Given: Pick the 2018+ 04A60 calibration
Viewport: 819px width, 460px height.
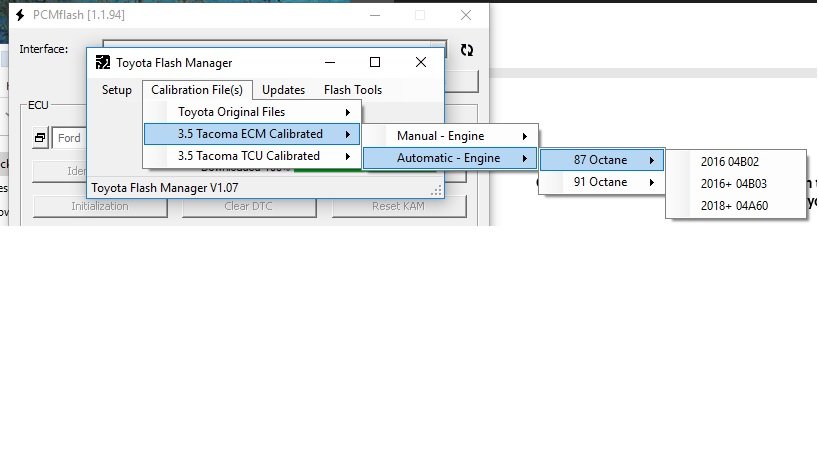Looking at the screenshot, I should (734, 206).
